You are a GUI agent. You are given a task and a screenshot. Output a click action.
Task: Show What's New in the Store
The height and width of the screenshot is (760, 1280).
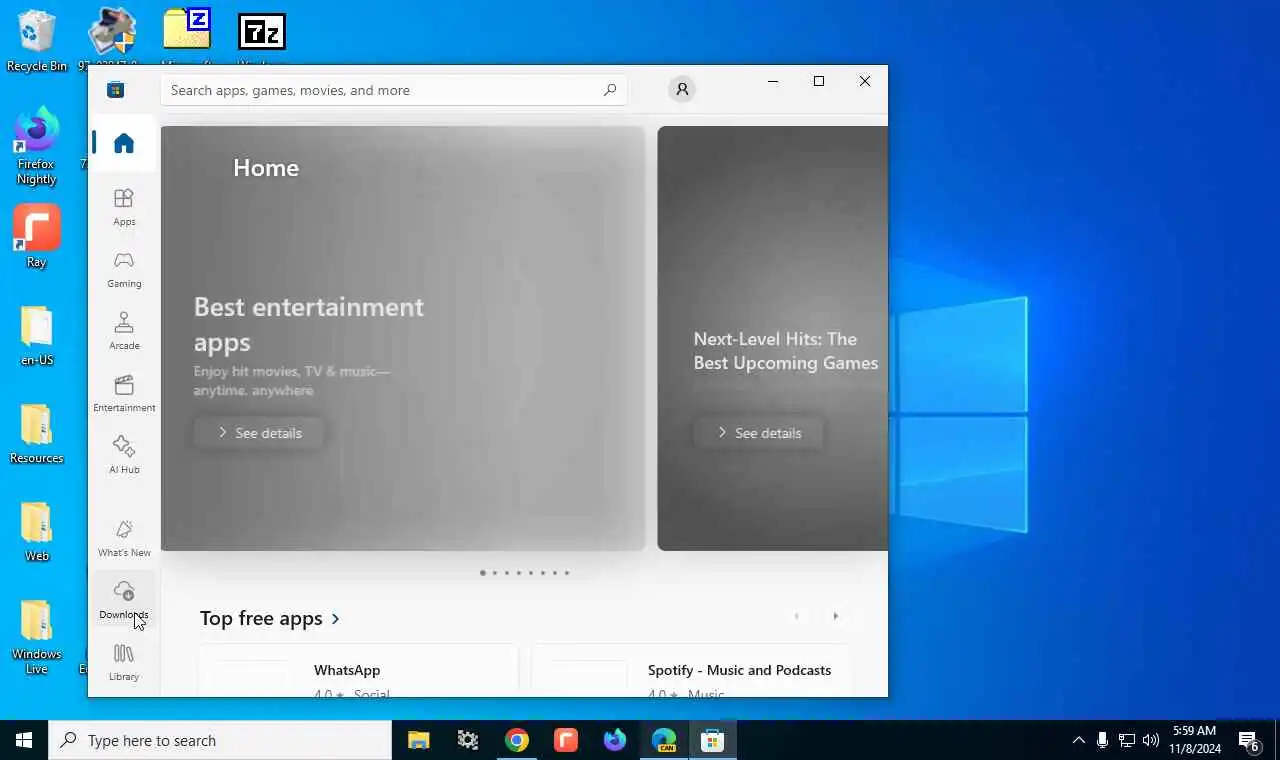coord(124,538)
